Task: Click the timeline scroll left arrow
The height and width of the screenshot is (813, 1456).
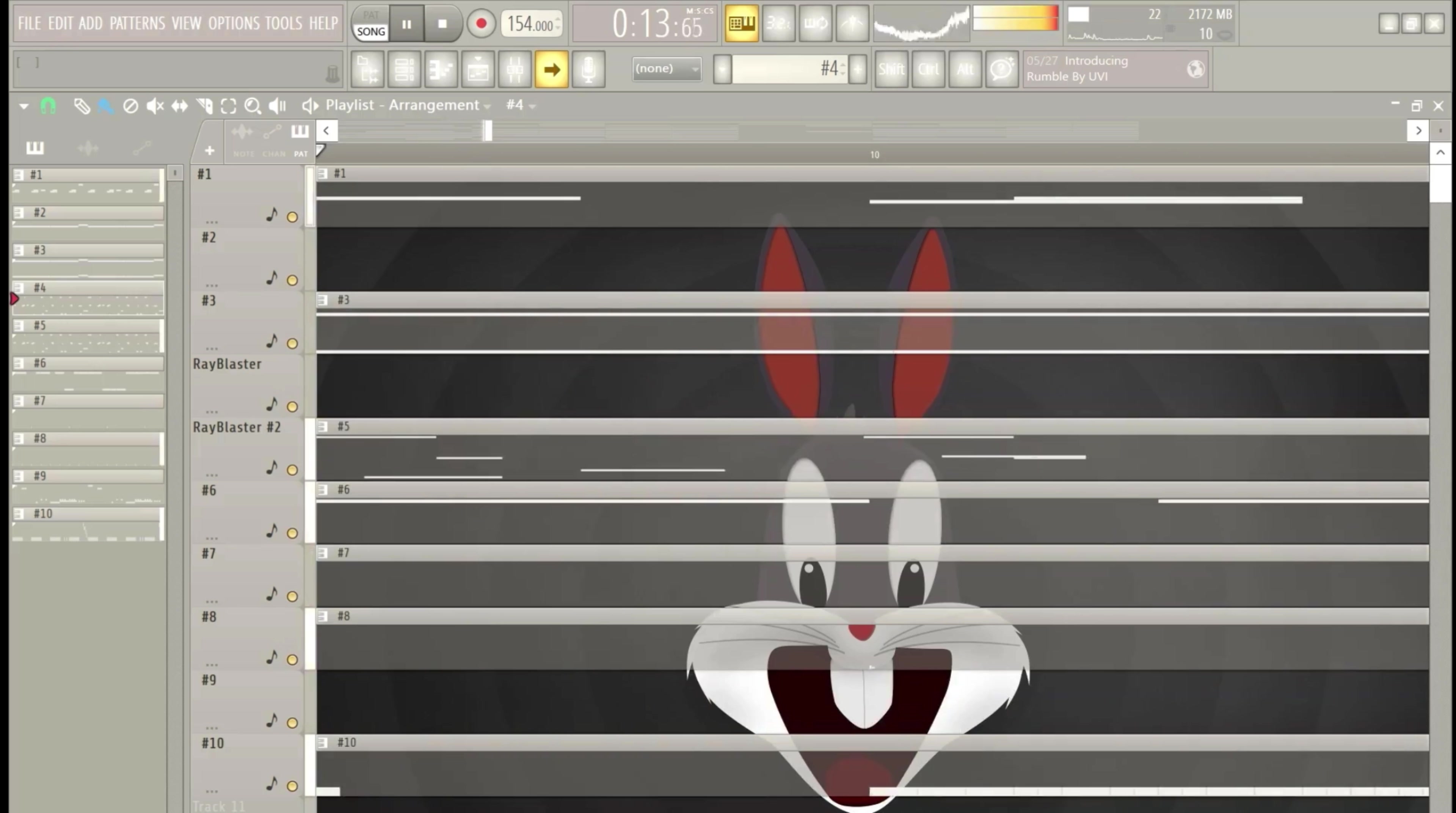Action: pyautogui.click(x=327, y=130)
